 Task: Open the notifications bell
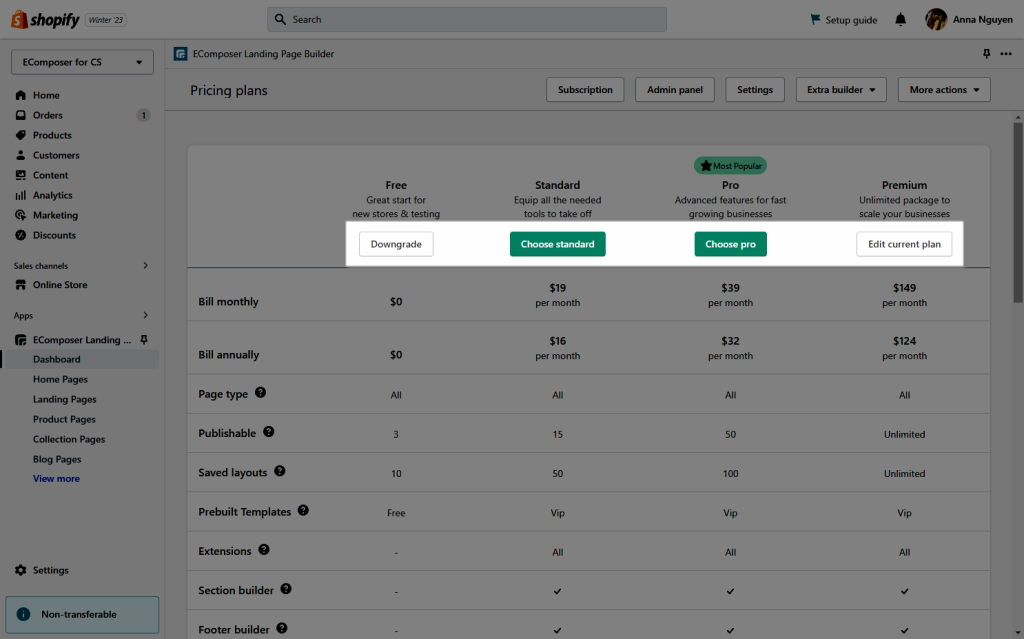click(901, 20)
